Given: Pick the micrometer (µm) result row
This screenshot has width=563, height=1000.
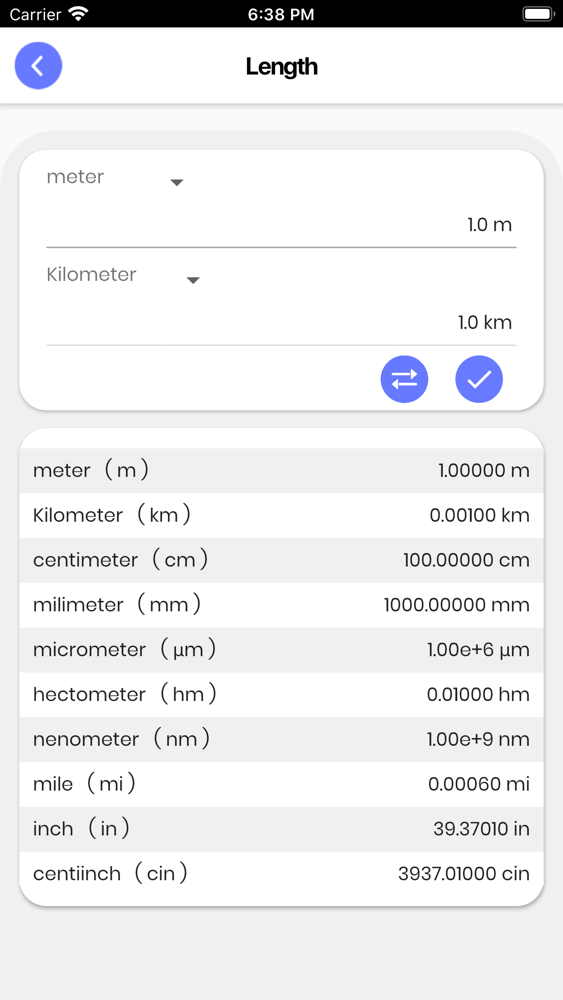Looking at the screenshot, I should coord(281,650).
